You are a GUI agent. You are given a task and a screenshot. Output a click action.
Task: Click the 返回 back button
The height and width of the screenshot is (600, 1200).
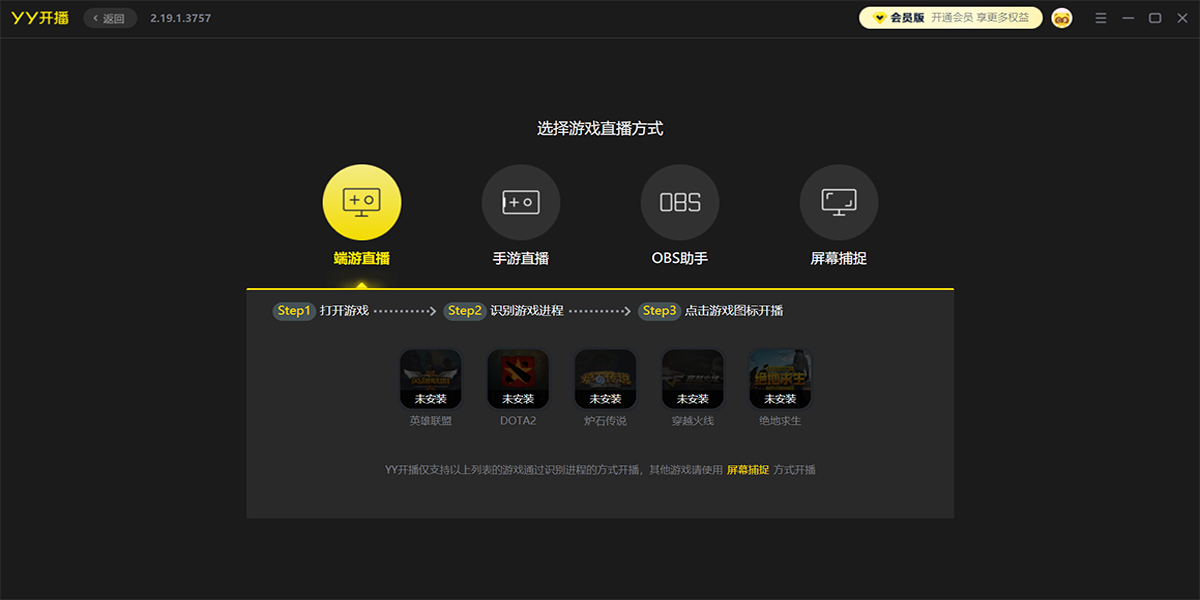tap(108, 17)
